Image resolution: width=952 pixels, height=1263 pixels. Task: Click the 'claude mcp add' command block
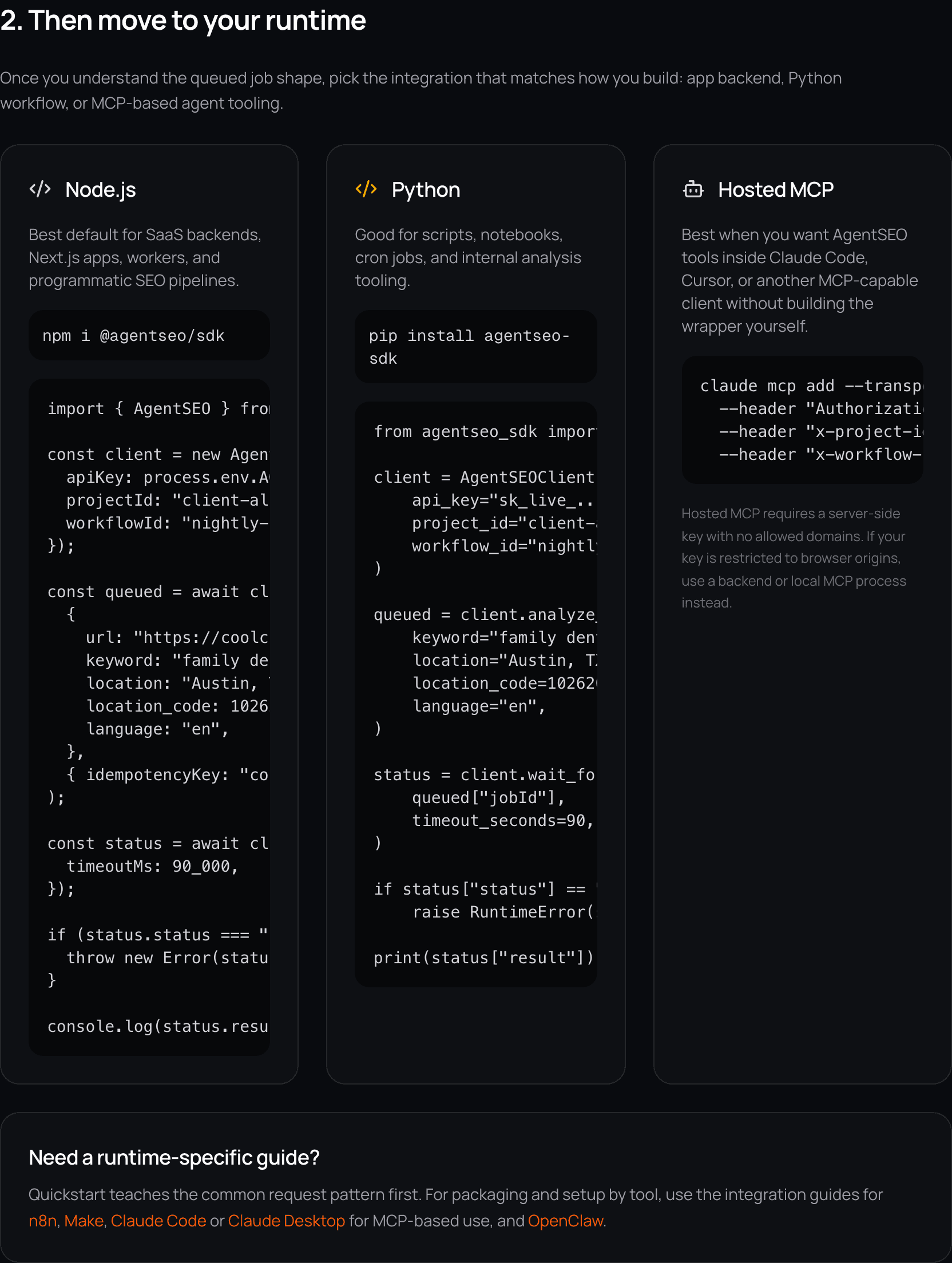point(803,420)
